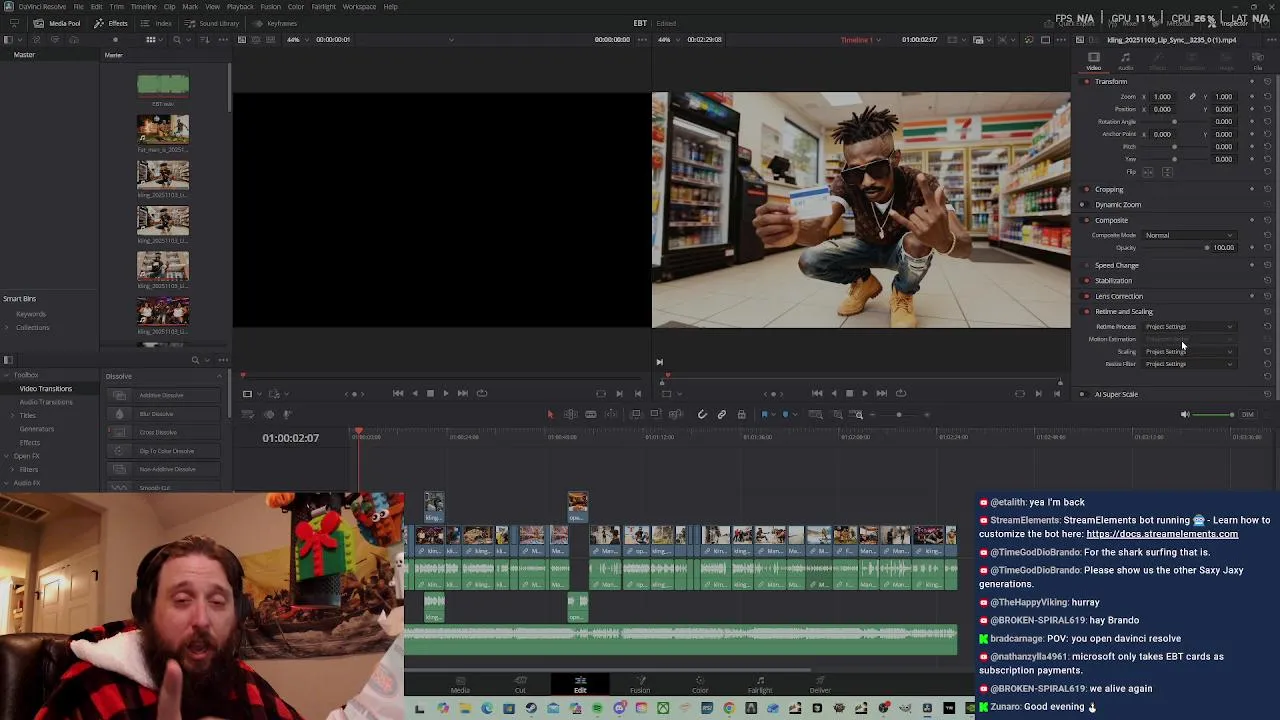The height and width of the screenshot is (720, 1280).
Task: Open the Resize Filter dropdown
Action: point(1189,364)
